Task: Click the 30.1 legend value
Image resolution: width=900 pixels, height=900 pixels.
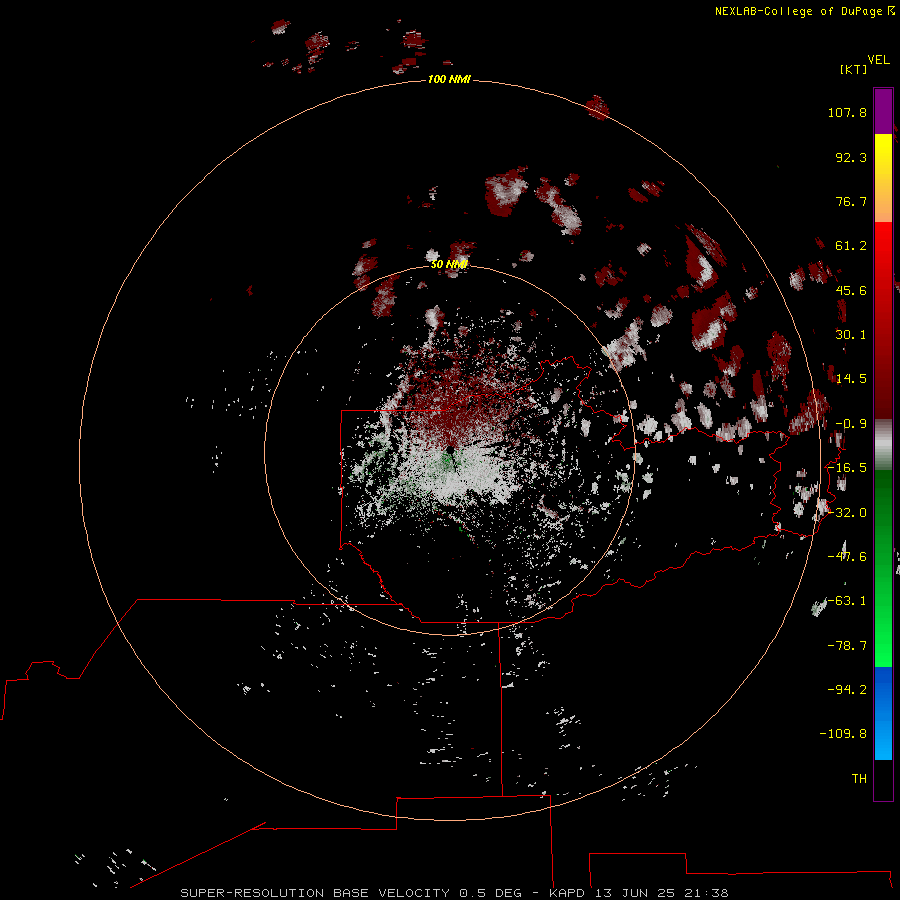Action: (x=851, y=335)
